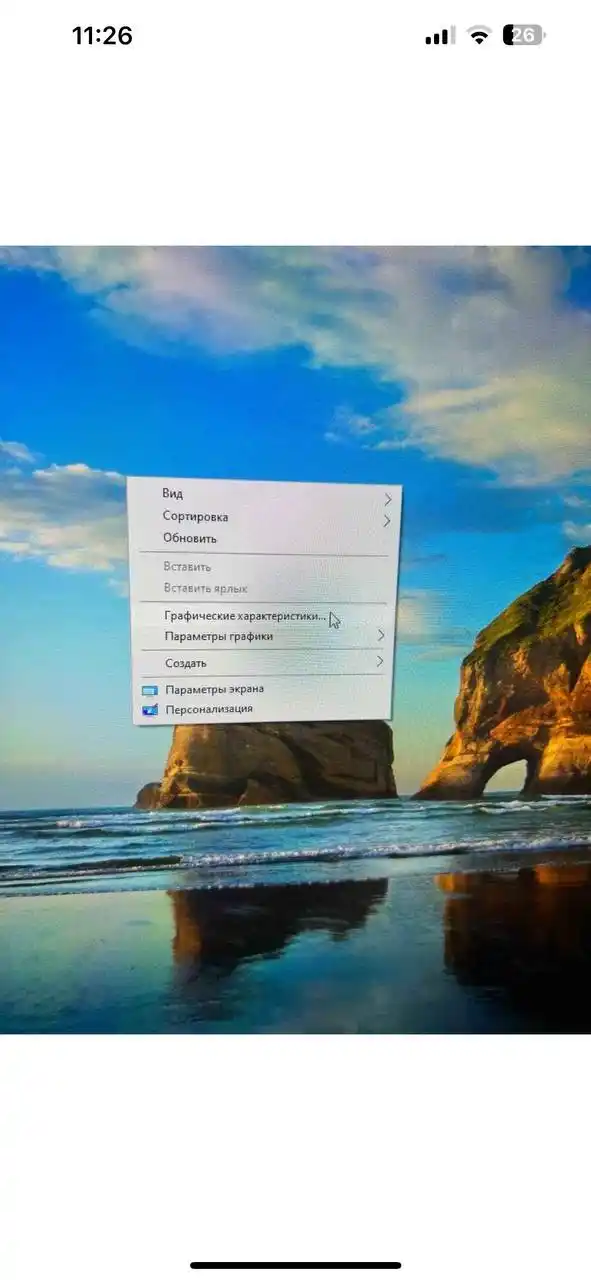
Task: Open Параметры экрана label
Action: (214, 689)
